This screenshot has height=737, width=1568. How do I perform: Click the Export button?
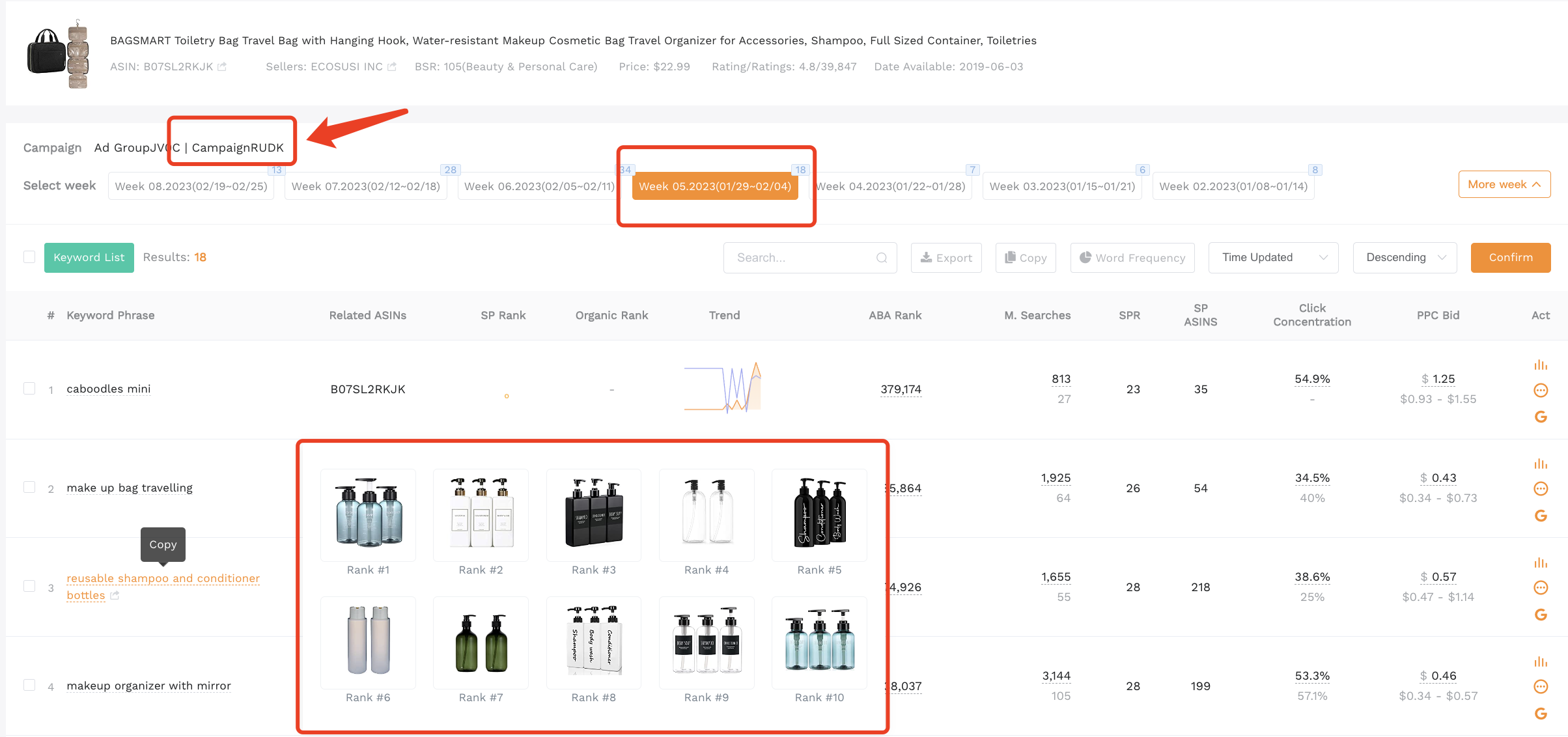tap(946, 258)
